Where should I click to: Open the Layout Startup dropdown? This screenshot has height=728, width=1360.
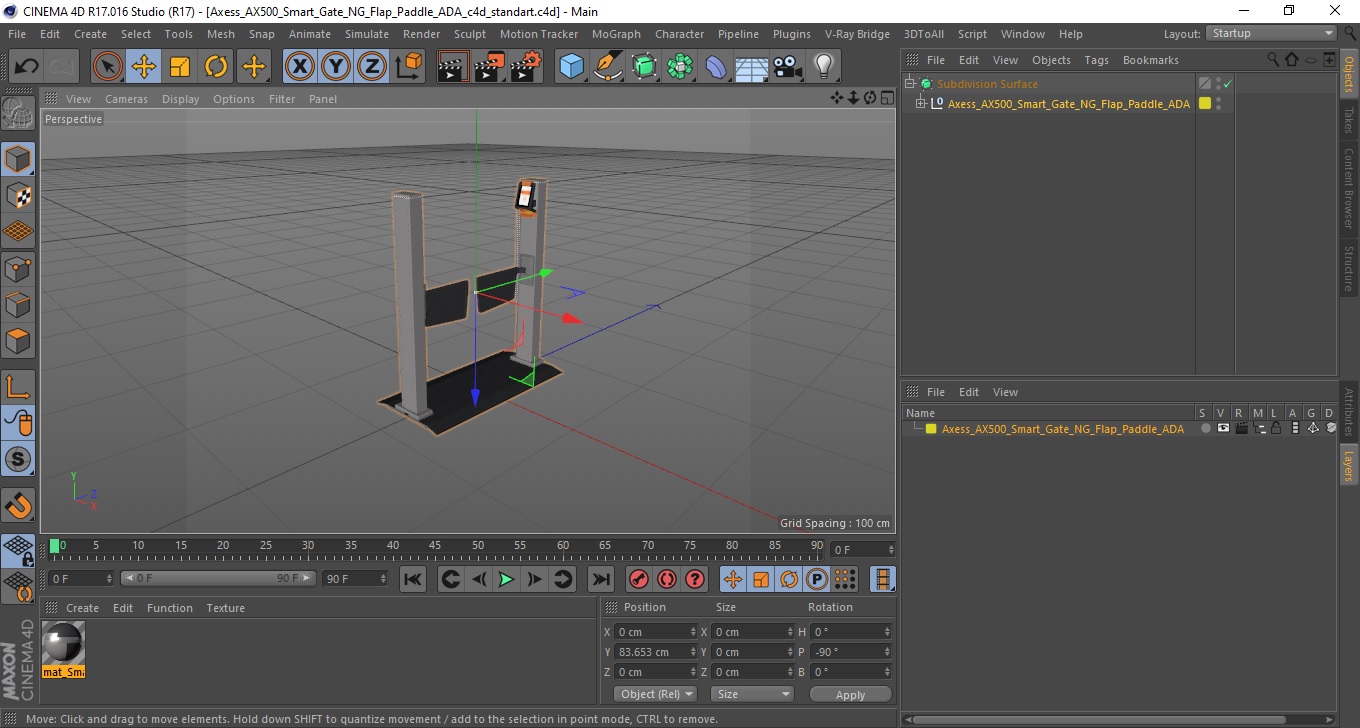[x=1272, y=34]
